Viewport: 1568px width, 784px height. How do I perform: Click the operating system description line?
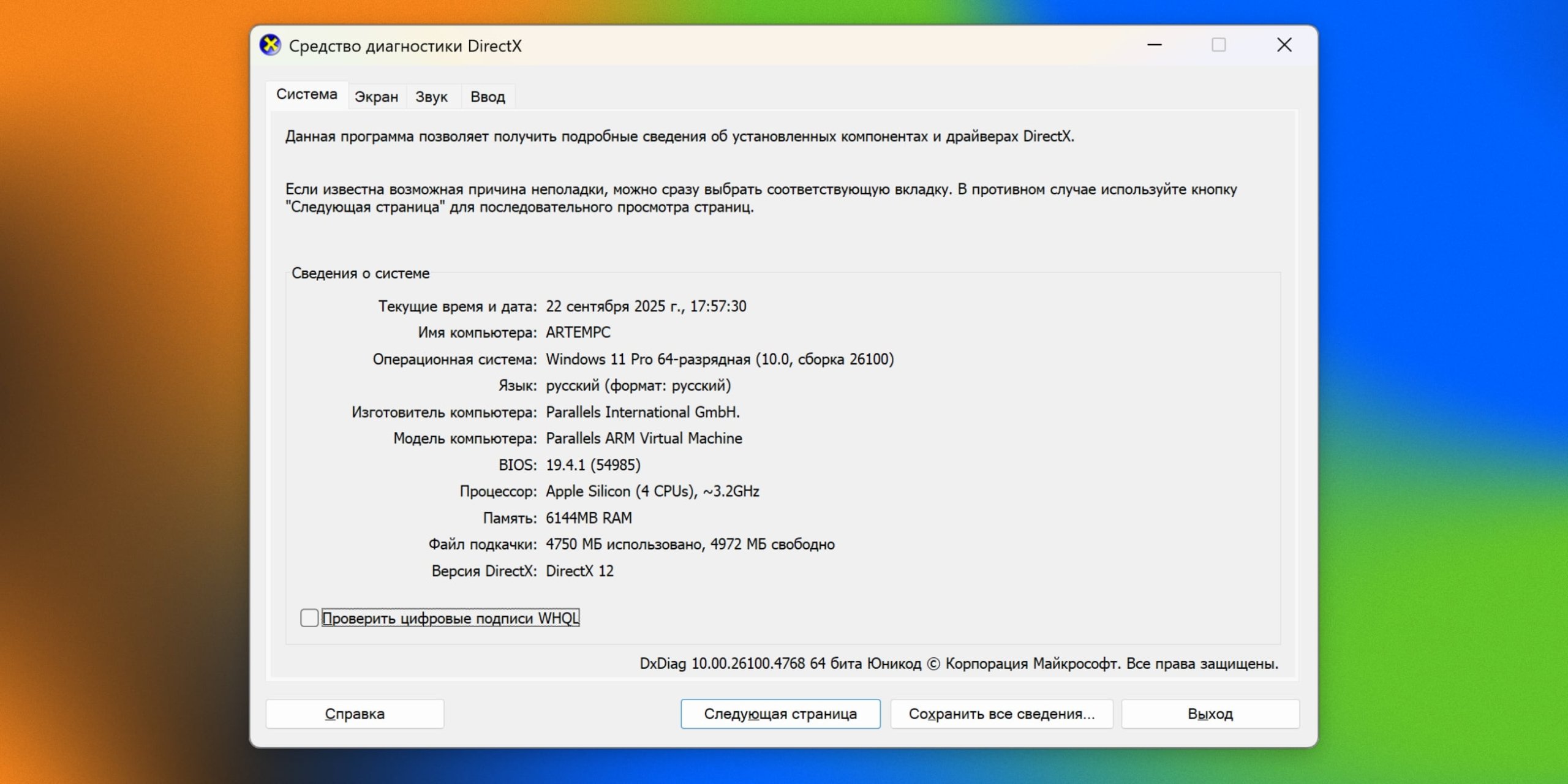coord(721,360)
